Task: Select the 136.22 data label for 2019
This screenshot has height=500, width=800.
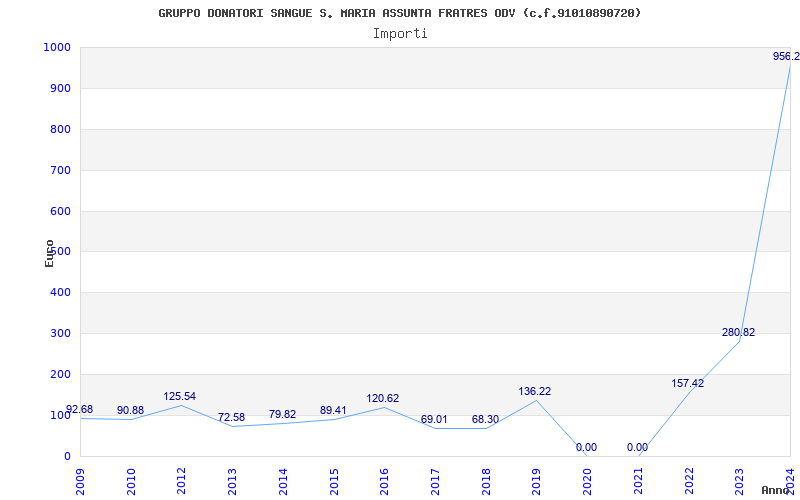Action: tap(535, 392)
